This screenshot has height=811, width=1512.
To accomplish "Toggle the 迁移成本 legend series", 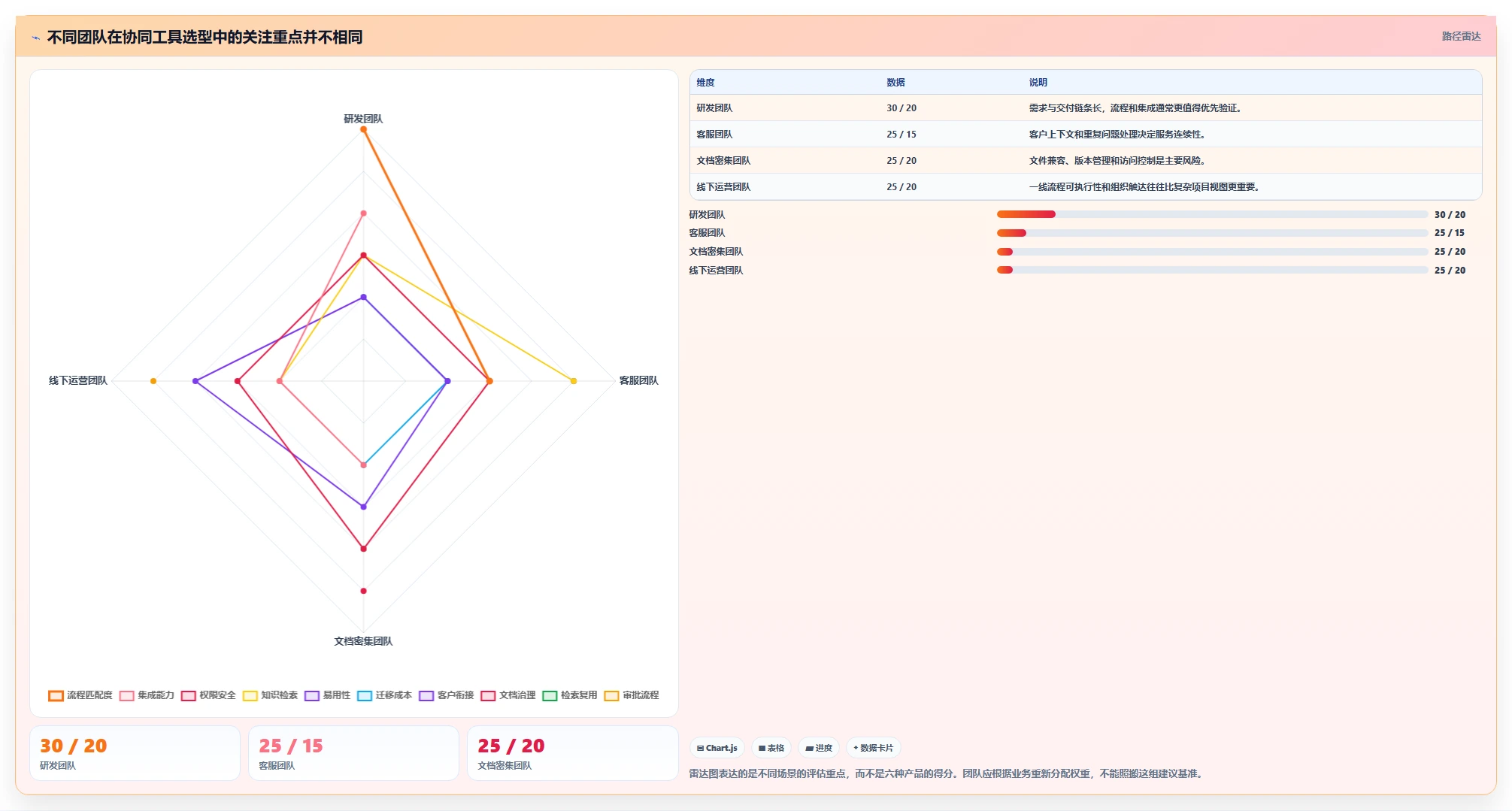I will click(x=384, y=695).
